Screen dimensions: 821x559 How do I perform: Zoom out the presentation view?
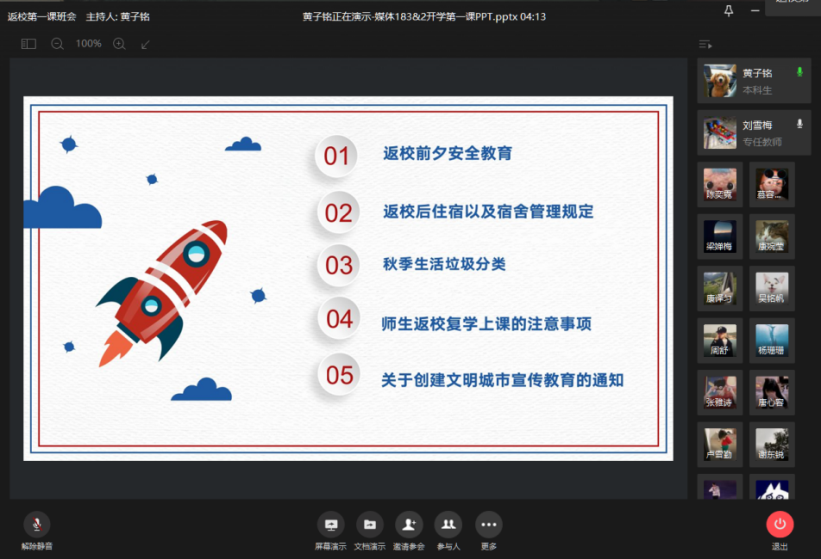pos(57,44)
